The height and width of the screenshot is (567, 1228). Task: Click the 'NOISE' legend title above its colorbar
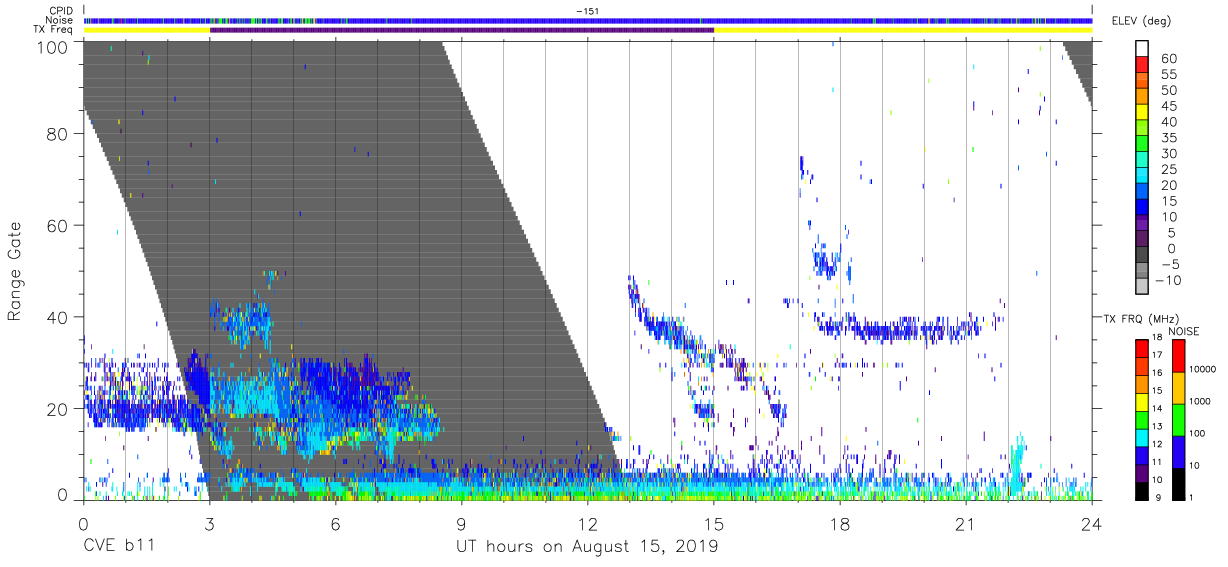click(1182, 331)
